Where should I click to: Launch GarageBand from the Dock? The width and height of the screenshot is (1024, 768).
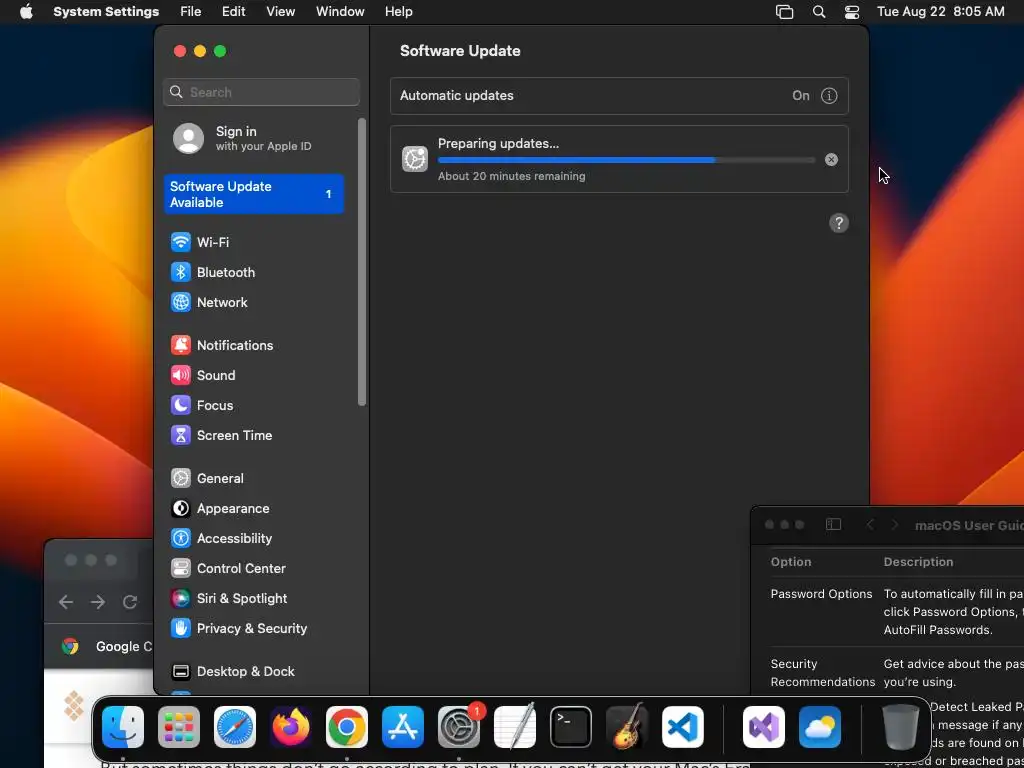627,727
